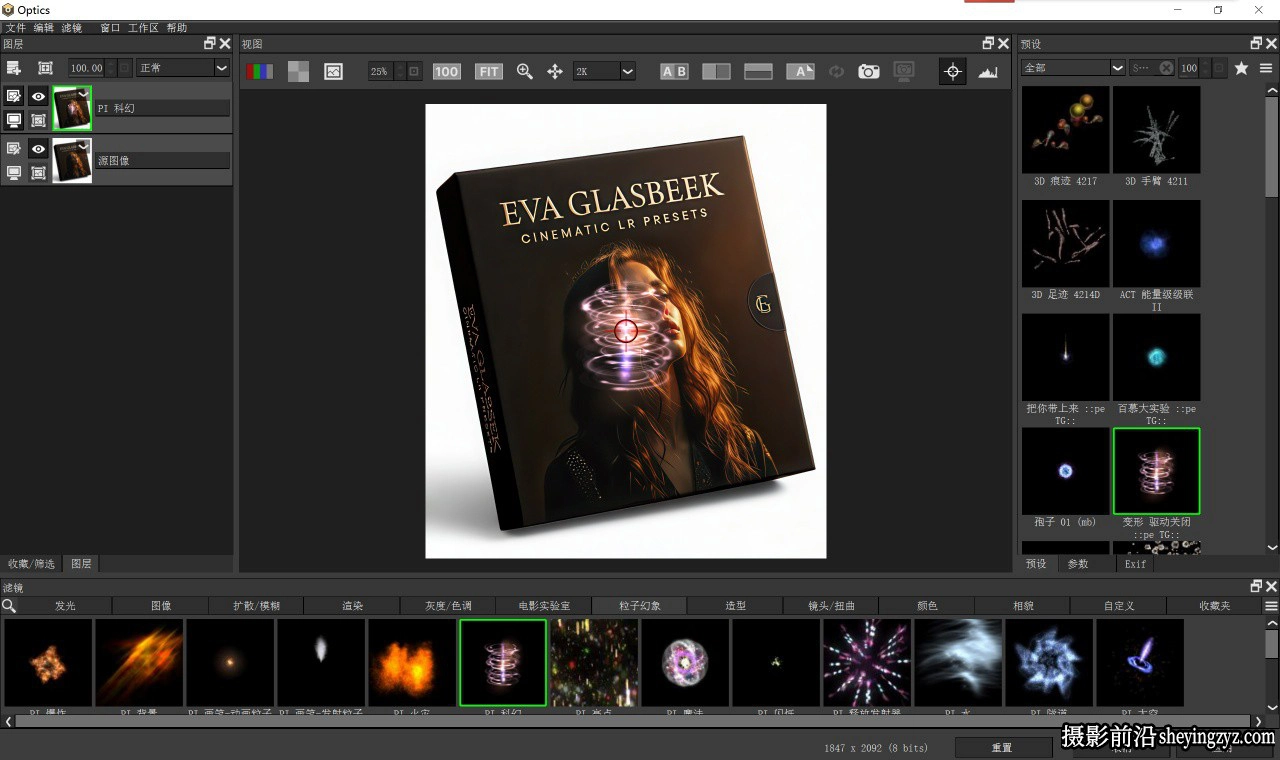Set zoom to 100 percent

tap(446, 72)
